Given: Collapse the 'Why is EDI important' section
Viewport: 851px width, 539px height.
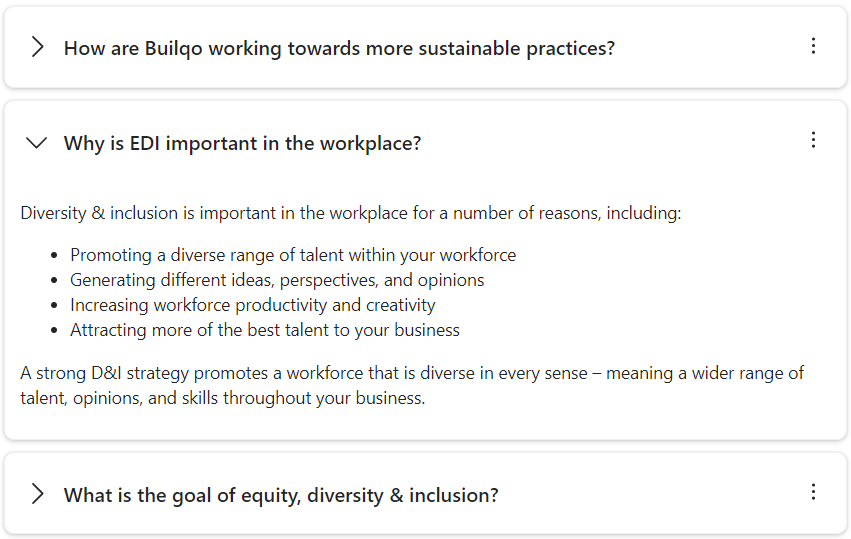Looking at the screenshot, I should tap(37, 143).
